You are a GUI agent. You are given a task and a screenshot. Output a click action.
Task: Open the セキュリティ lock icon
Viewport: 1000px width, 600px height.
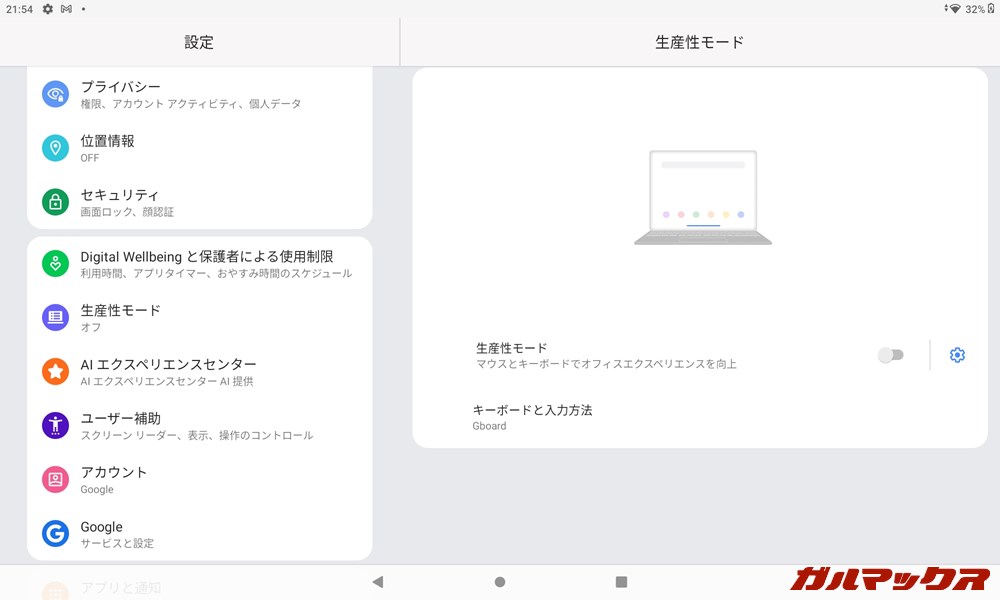tap(55, 202)
